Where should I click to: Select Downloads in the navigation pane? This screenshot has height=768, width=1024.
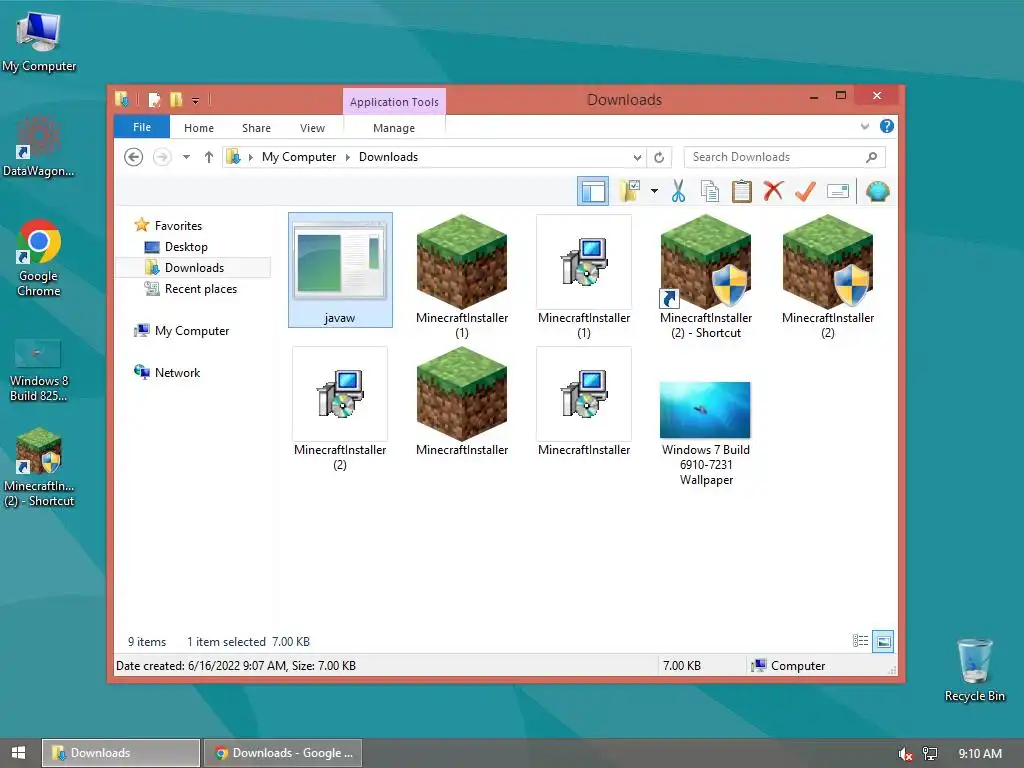point(194,268)
